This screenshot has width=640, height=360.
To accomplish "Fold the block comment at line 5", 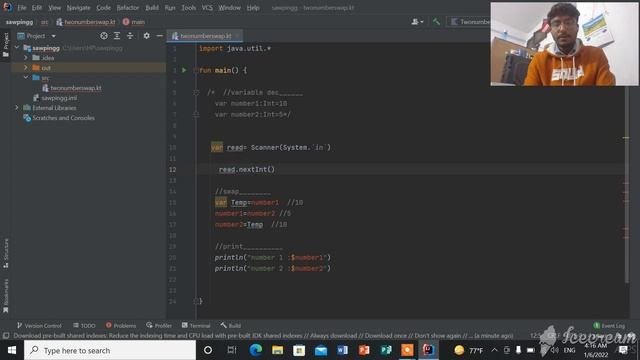I will point(196,93).
